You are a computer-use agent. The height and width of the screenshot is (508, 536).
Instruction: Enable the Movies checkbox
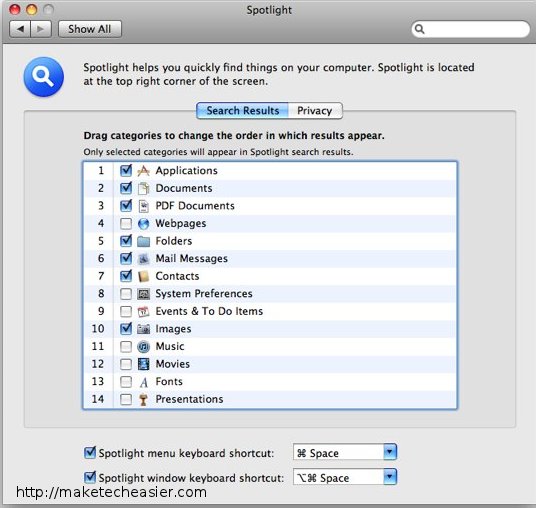click(126, 364)
